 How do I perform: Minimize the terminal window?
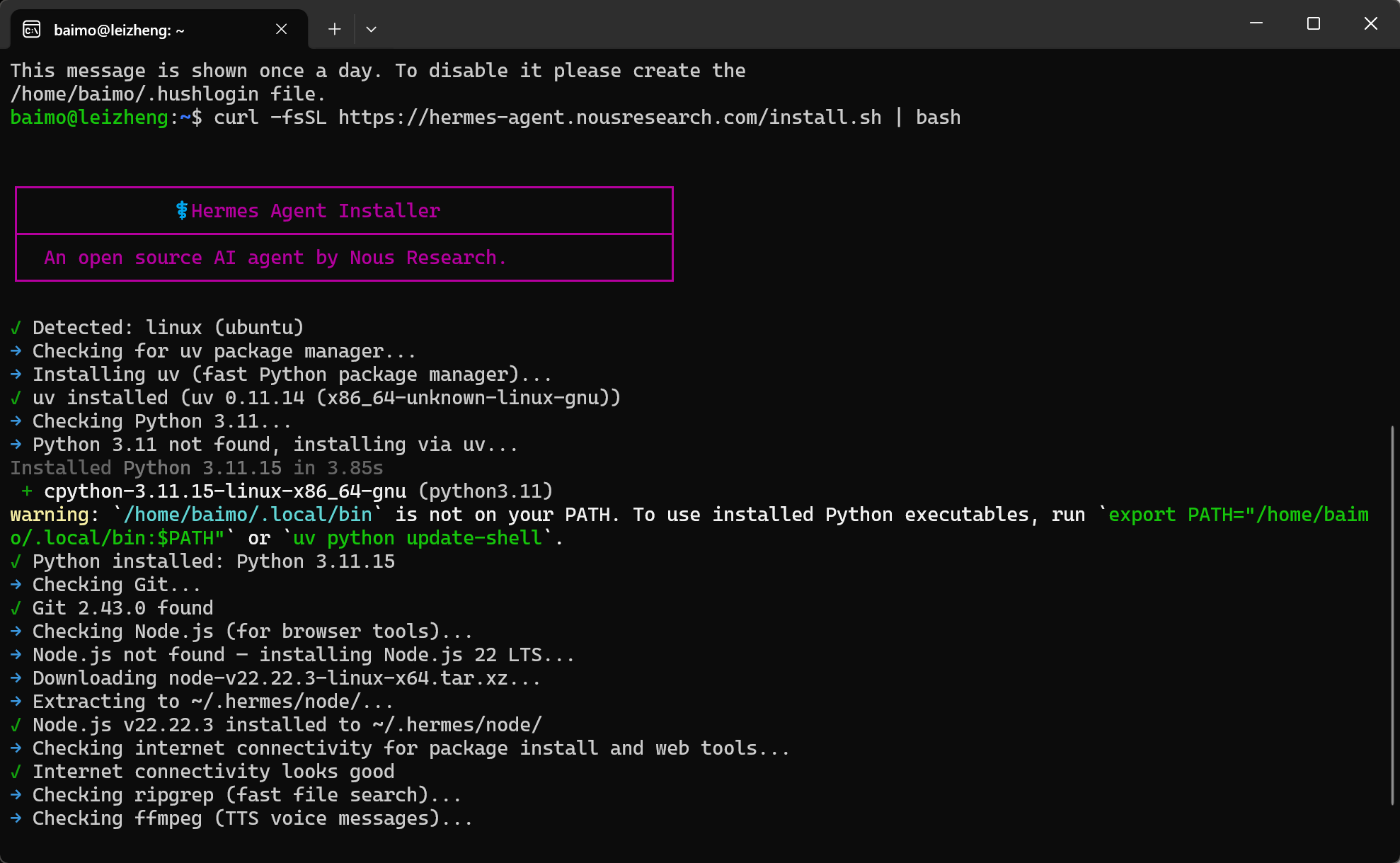pos(1256,23)
